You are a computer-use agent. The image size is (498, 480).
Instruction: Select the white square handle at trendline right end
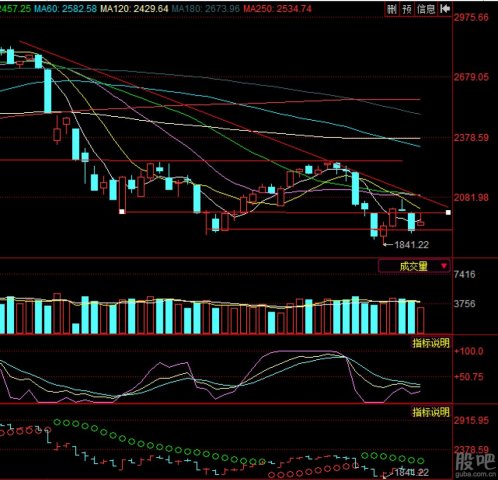448,212
